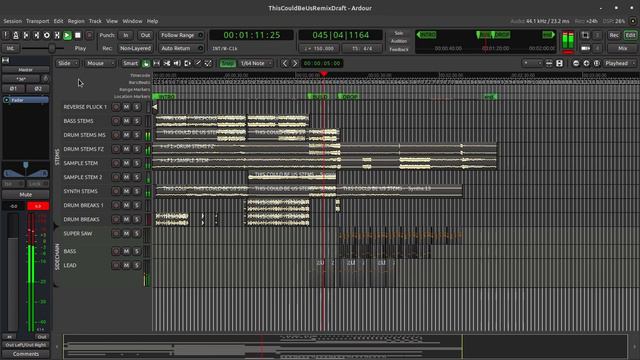Click the master strip gain fader
The width and height of the screenshot is (640, 360).
tap(13, 272)
